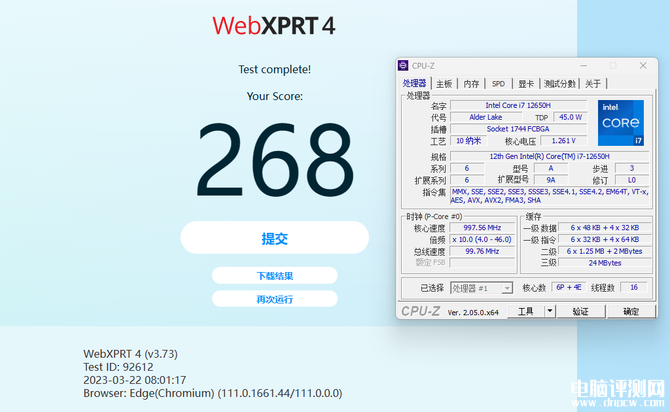670x412 pixels.
Task: Click the 2023-03-22 08:01:17 timestamp
Action: 135,380
